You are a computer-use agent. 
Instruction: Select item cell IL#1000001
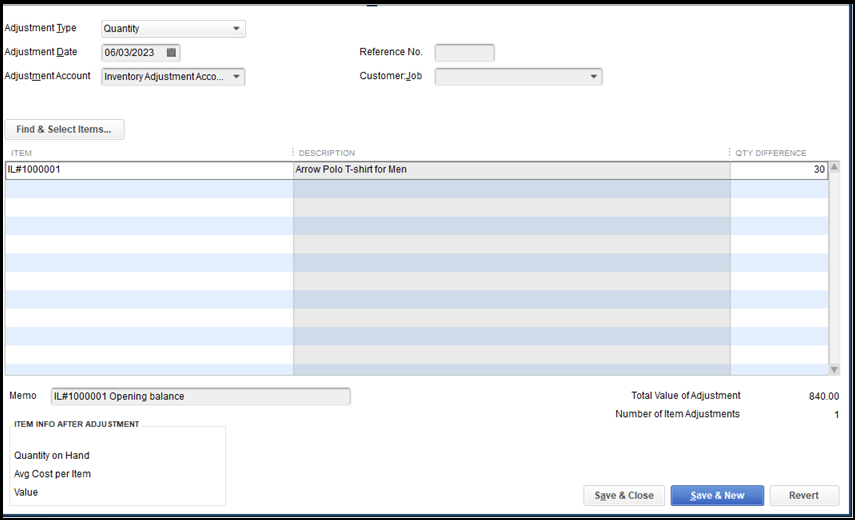point(149,170)
